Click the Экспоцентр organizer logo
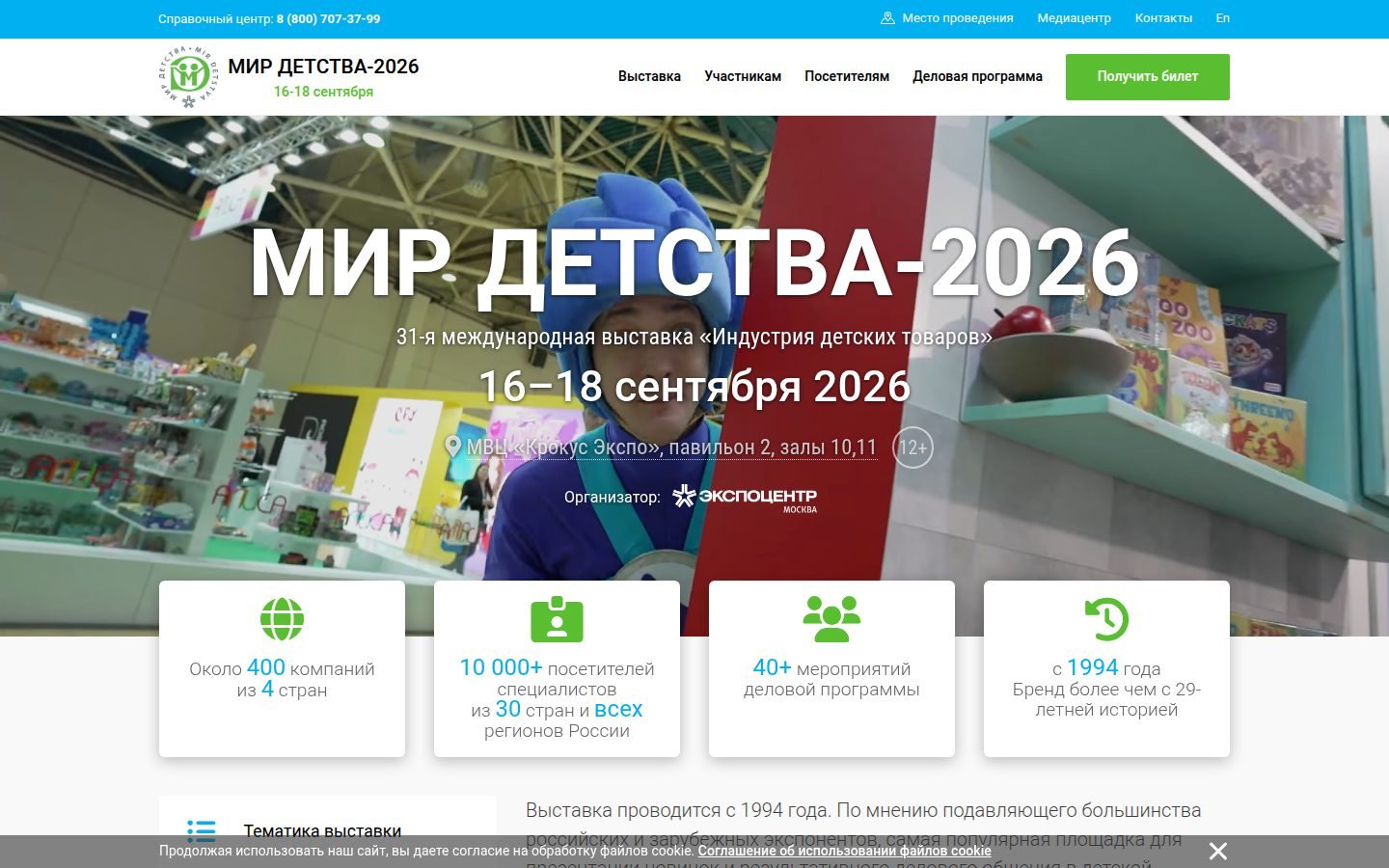 coord(745,498)
